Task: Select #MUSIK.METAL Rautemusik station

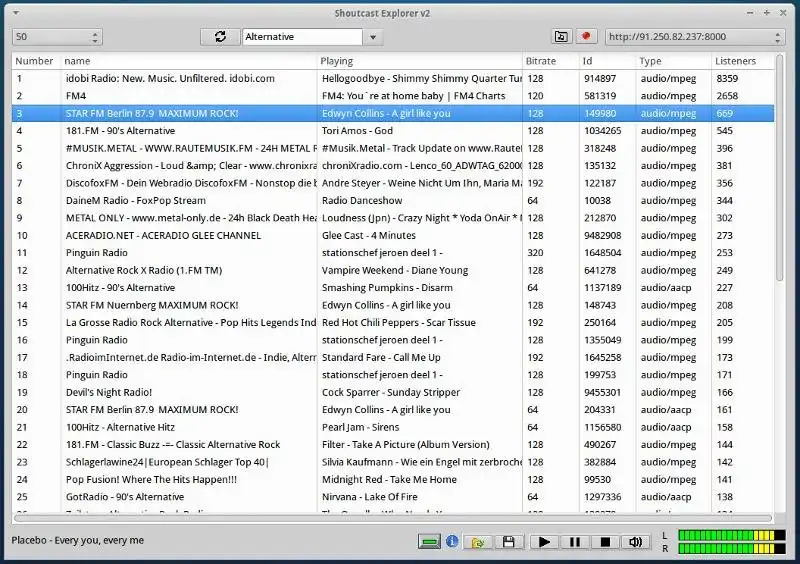Action: [393, 148]
